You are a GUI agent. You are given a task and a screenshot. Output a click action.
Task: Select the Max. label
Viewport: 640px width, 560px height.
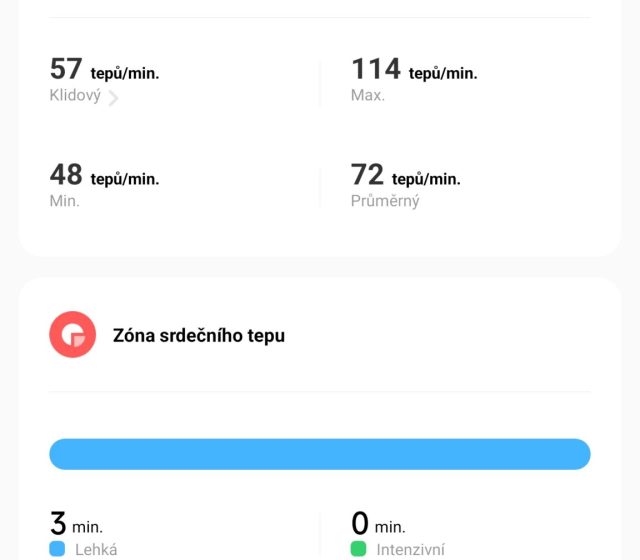(368, 96)
